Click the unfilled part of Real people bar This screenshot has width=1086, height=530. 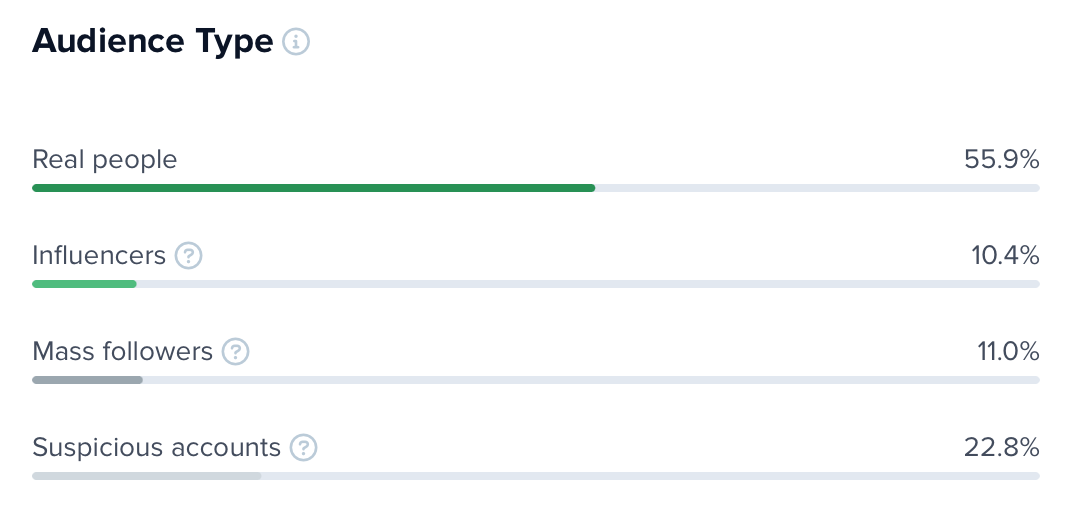(817, 188)
